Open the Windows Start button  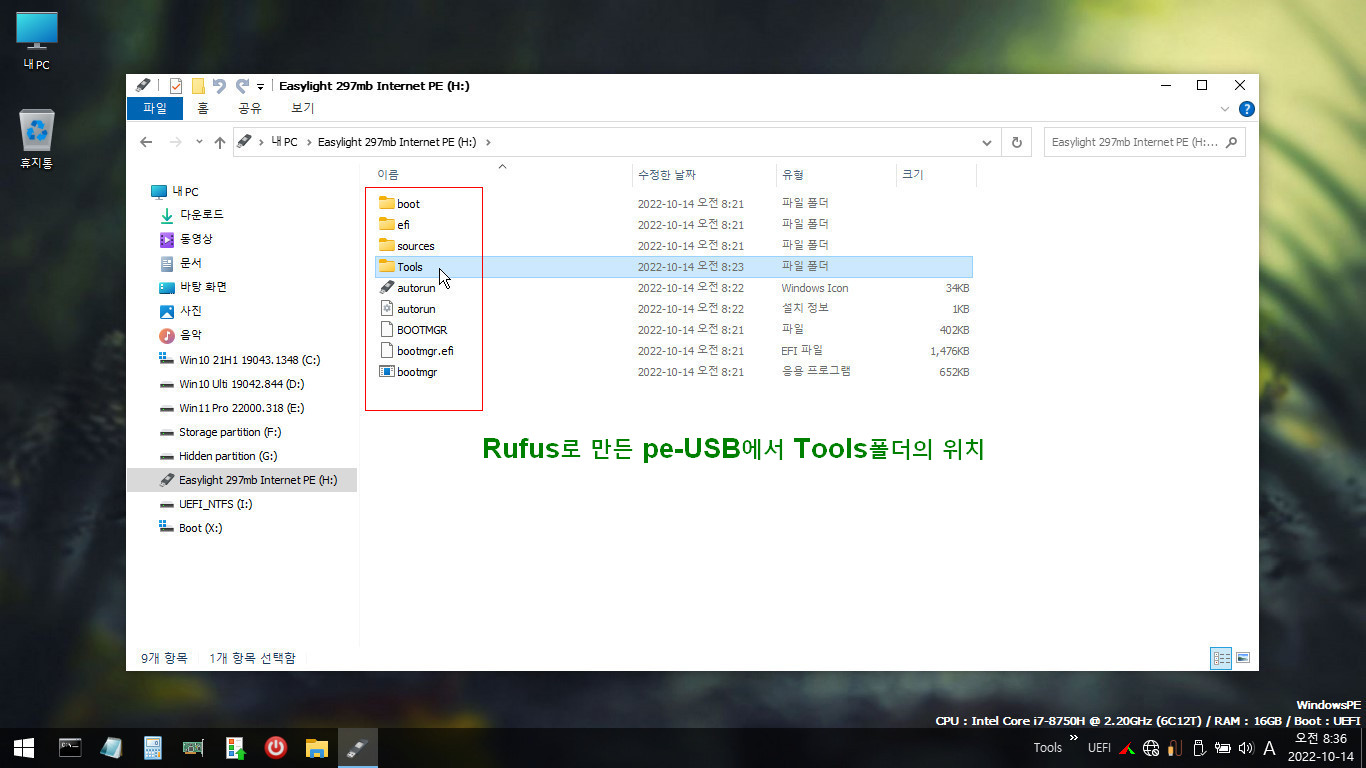(x=24, y=747)
